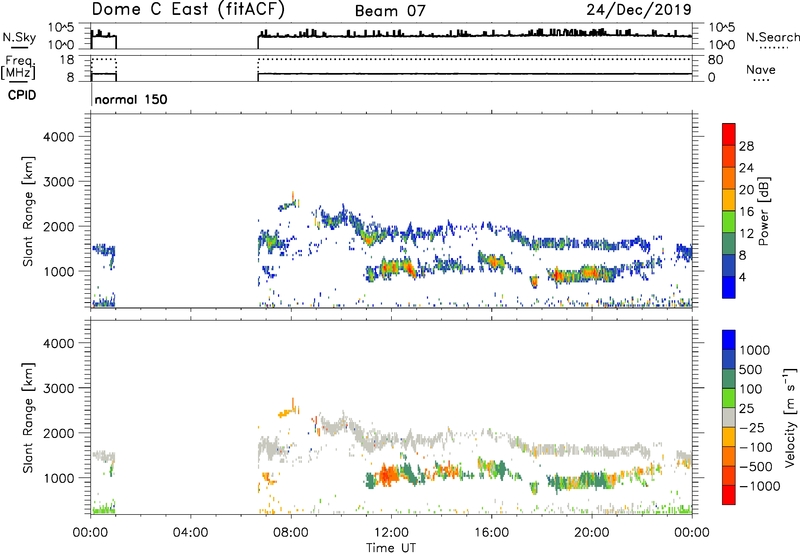Click the 'Time UT' axis title

pos(391,548)
